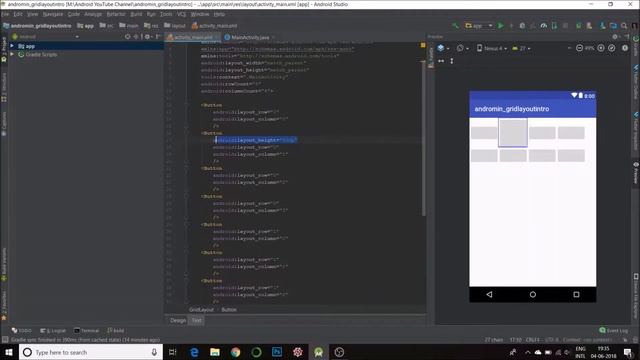The width and height of the screenshot is (640, 360).
Task: Open the Navigate menu
Action: coord(53,14)
